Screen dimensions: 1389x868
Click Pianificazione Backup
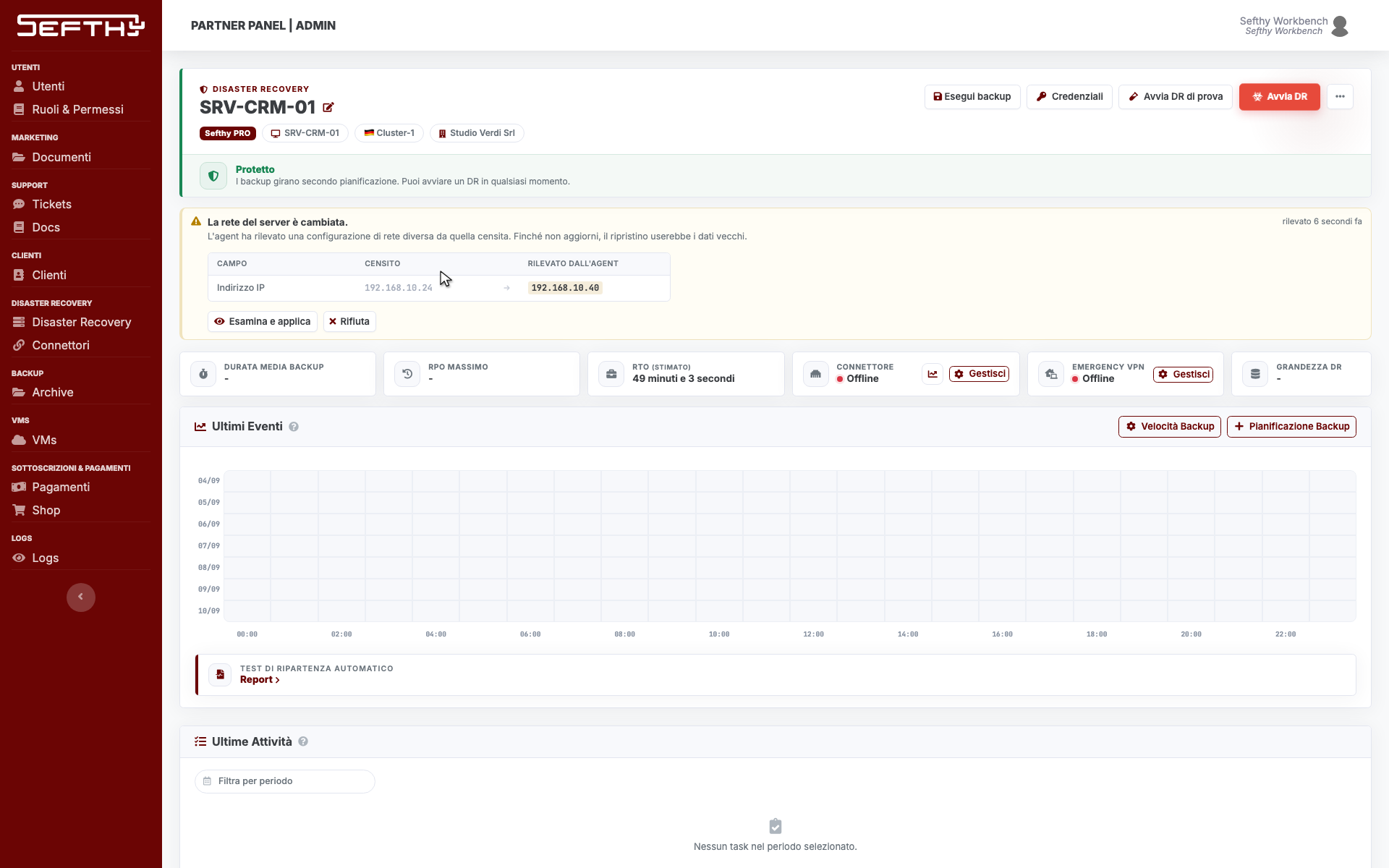pyautogui.click(x=1291, y=427)
